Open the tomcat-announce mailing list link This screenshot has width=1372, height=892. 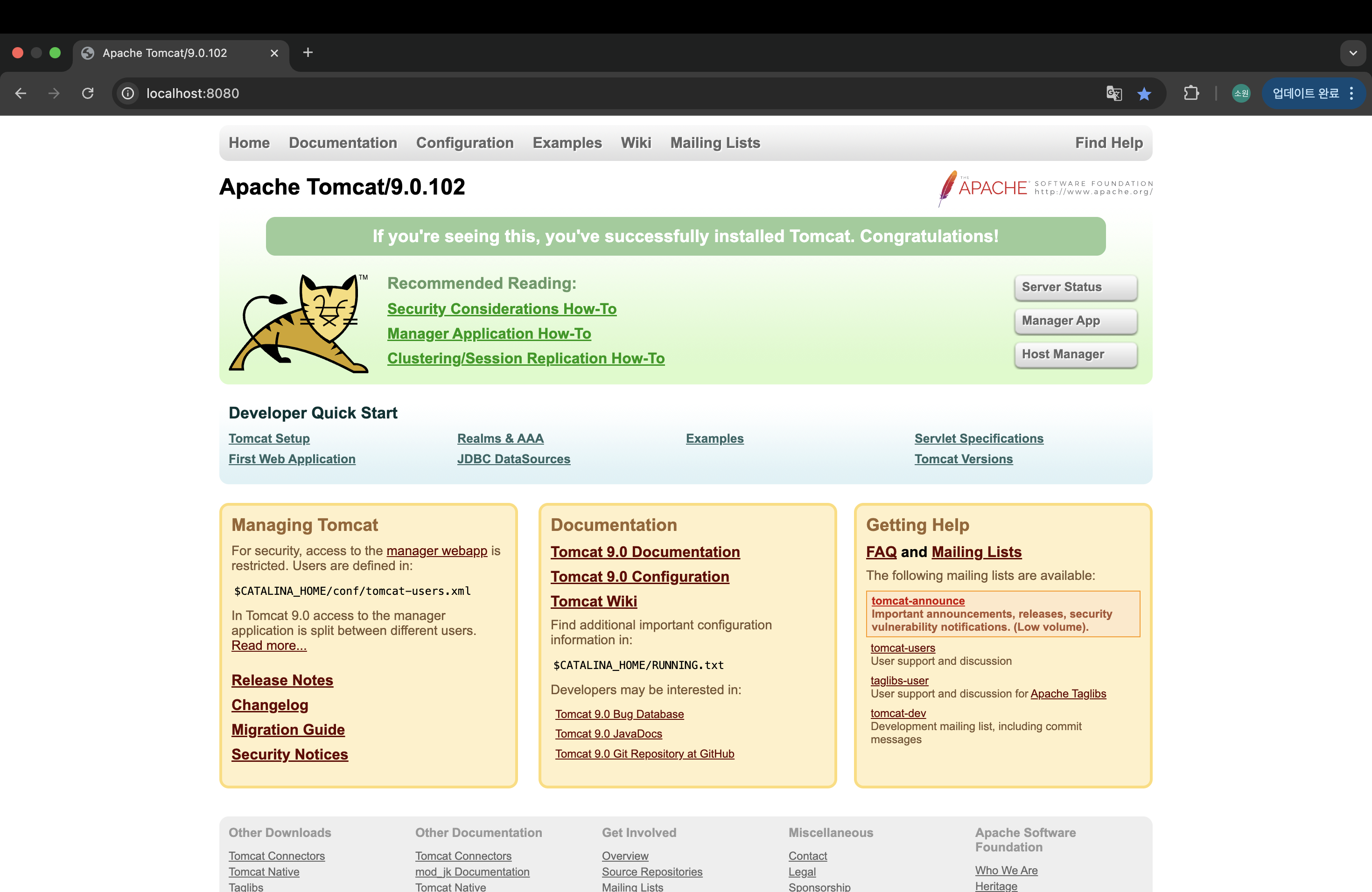[x=918, y=600]
